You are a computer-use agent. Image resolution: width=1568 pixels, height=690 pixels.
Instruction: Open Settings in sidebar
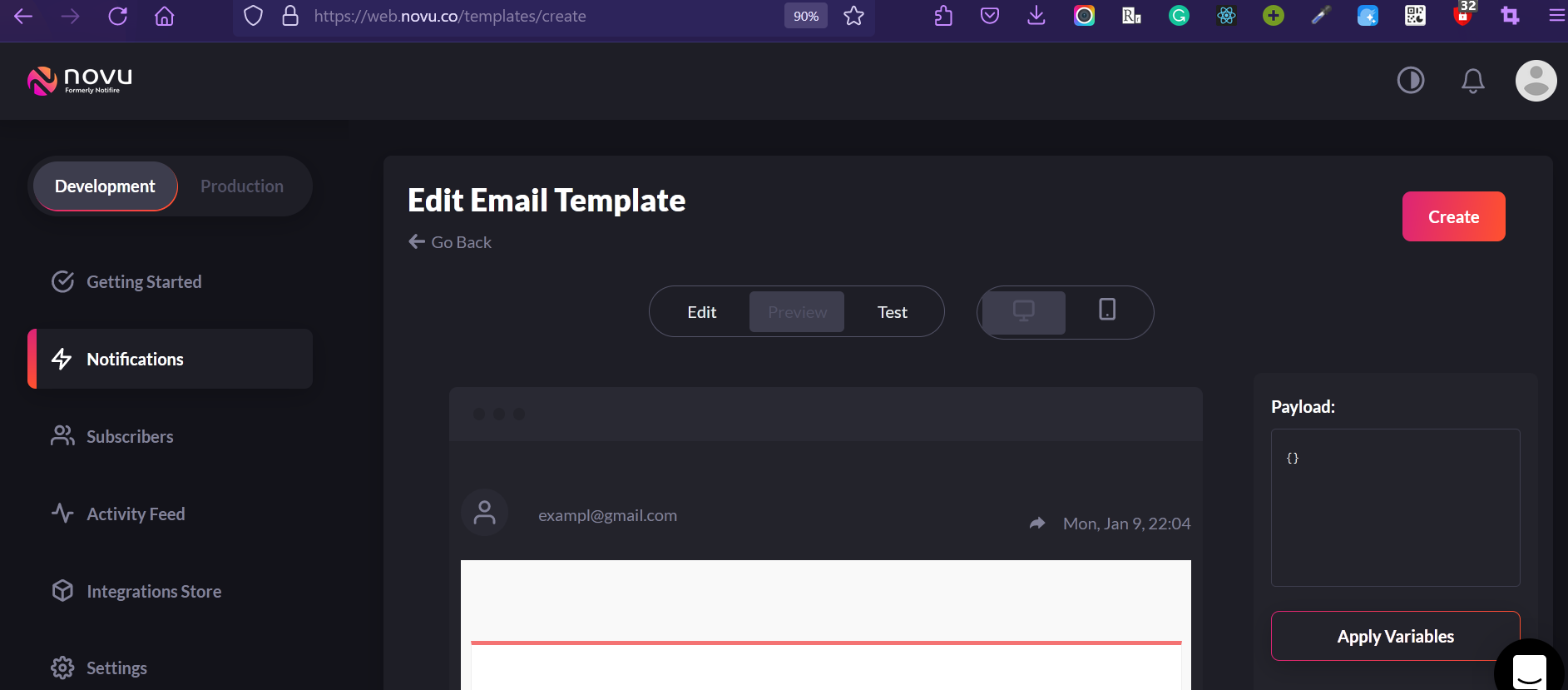click(171, 668)
